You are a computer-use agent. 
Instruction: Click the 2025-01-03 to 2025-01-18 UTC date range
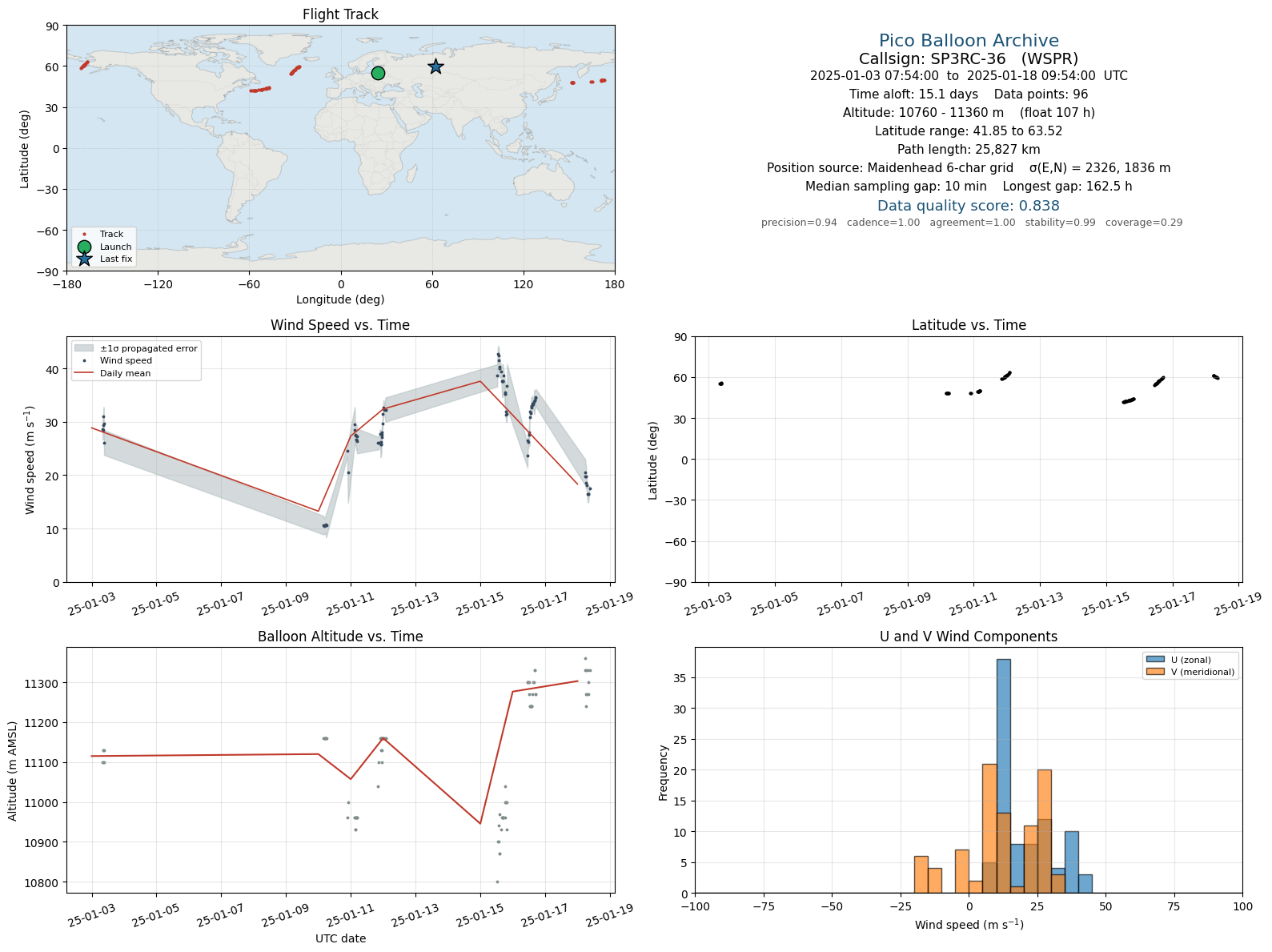click(x=969, y=76)
